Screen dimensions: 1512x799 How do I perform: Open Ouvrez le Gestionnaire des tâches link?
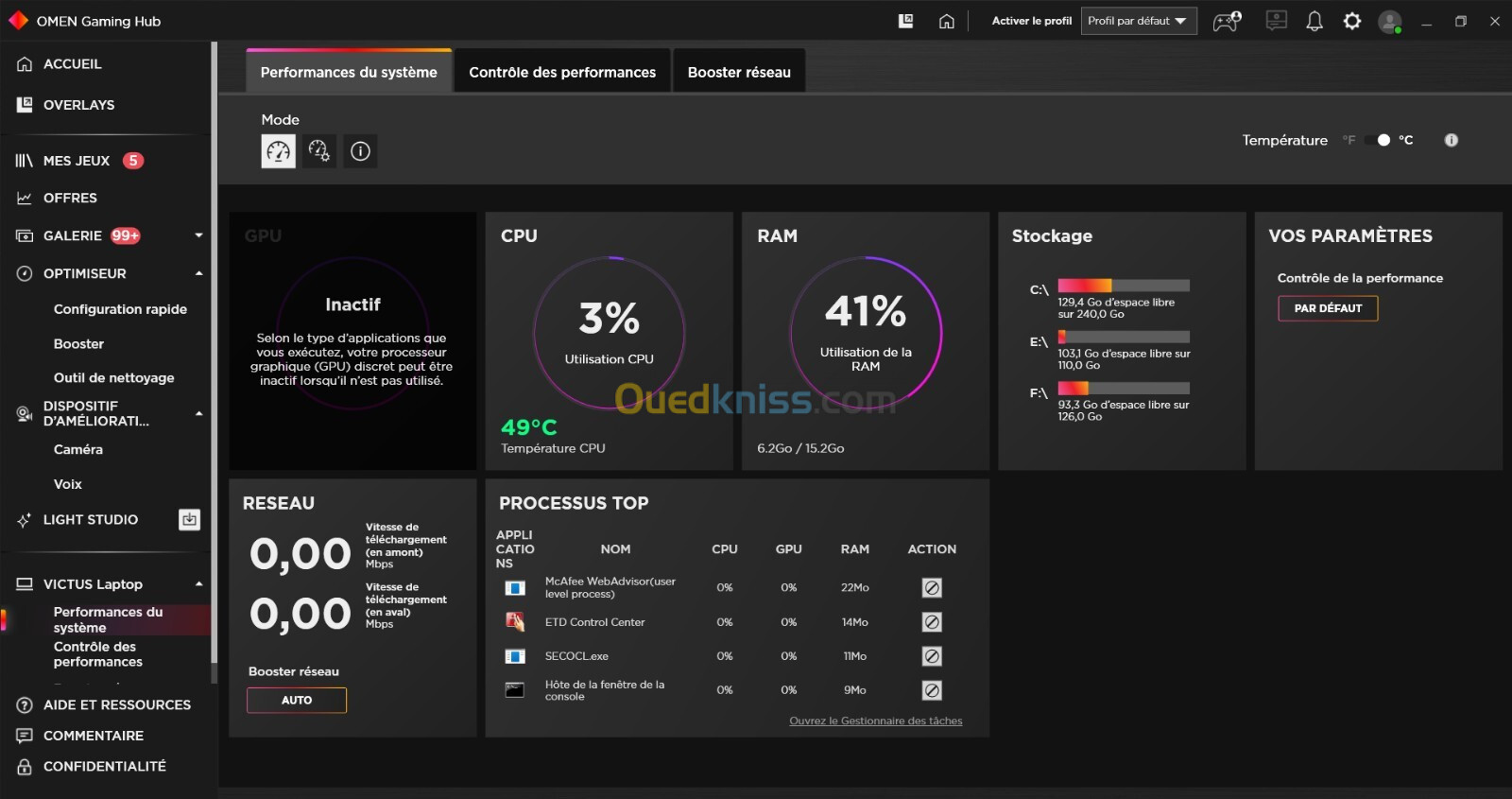coord(876,721)
